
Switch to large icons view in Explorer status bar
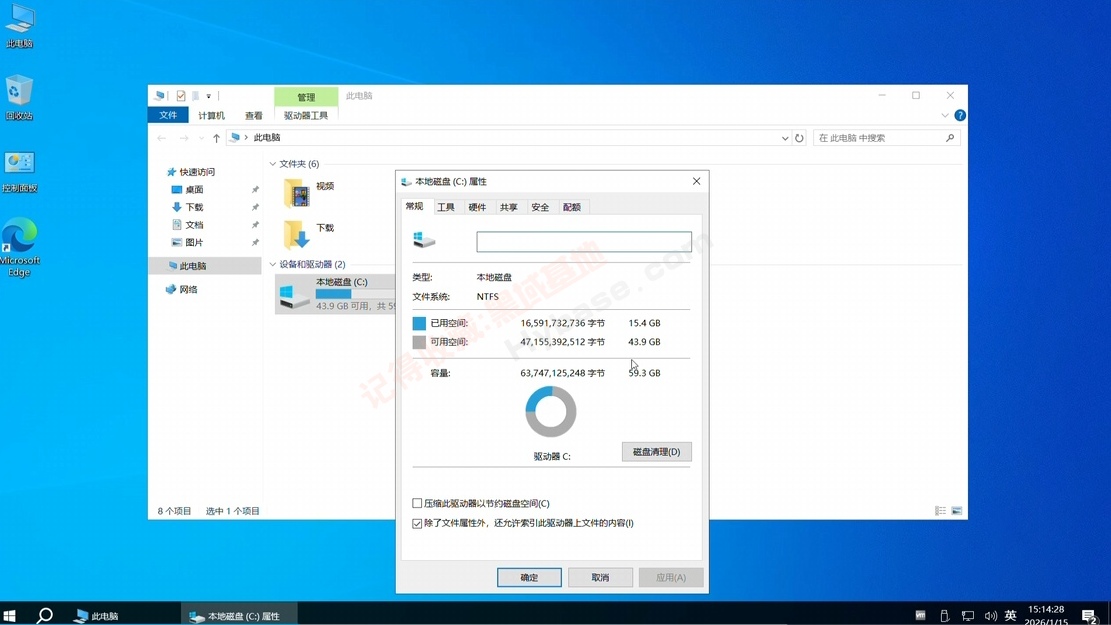[x=957, y=510]
